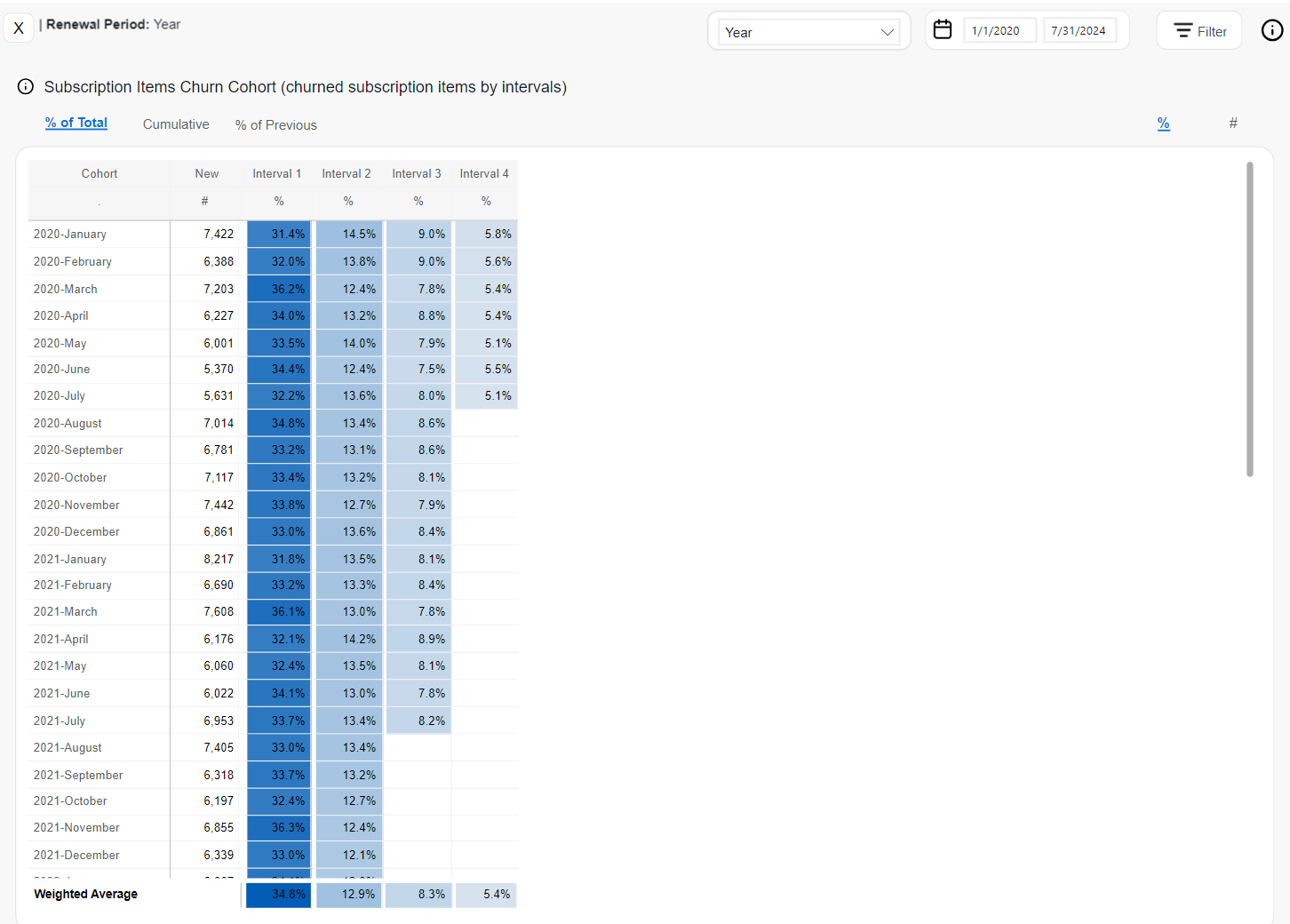The height and width of the screenshot is (924, 1290).
Task: Select the 2020-October cohort row label
Action: [x=70, y=478]
